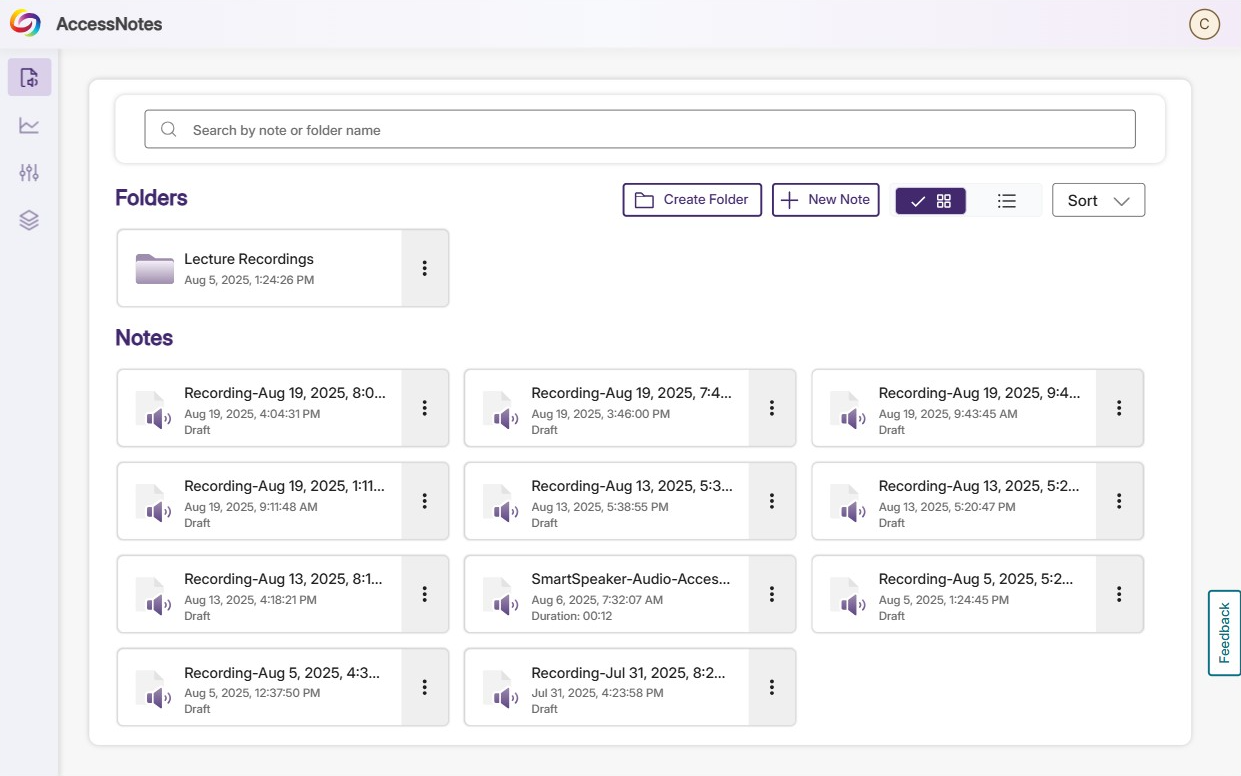Open the voice notes page from the sidebar
This screenshot has width=1241, height=776.
coord(28,77)
